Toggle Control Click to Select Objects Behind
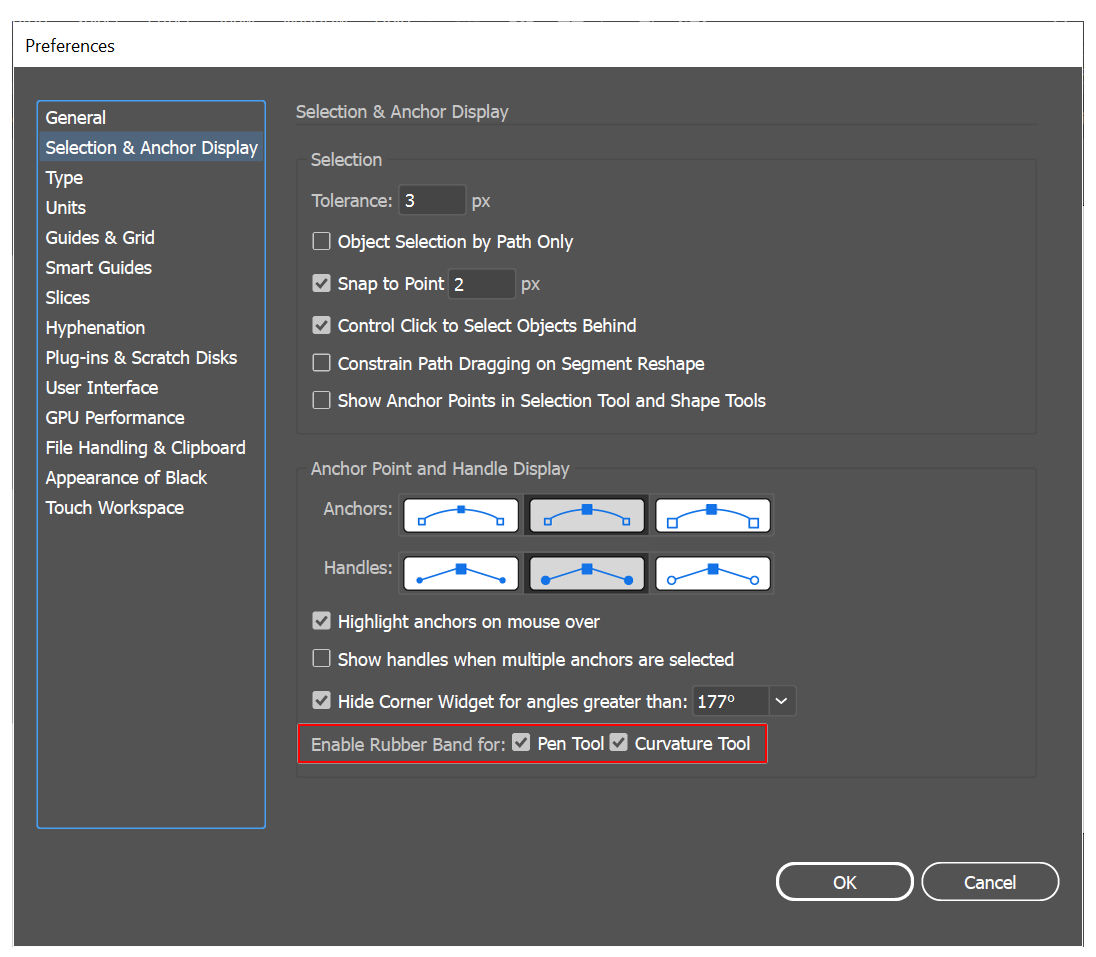This screenshot has width=1096, height=957. pyautogui.click(x=321, y=325)
